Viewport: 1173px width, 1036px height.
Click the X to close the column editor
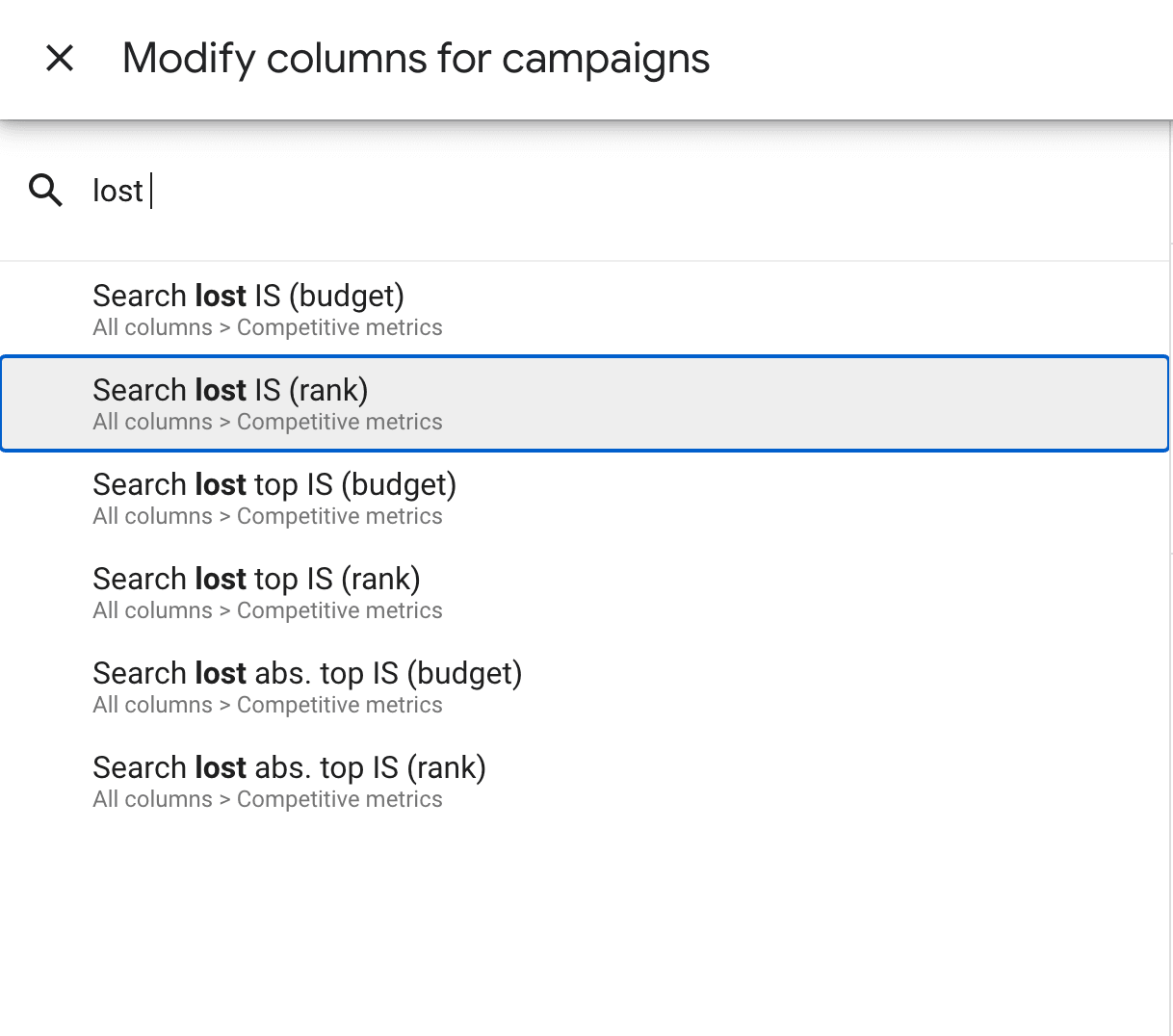(x=60, y=58)
